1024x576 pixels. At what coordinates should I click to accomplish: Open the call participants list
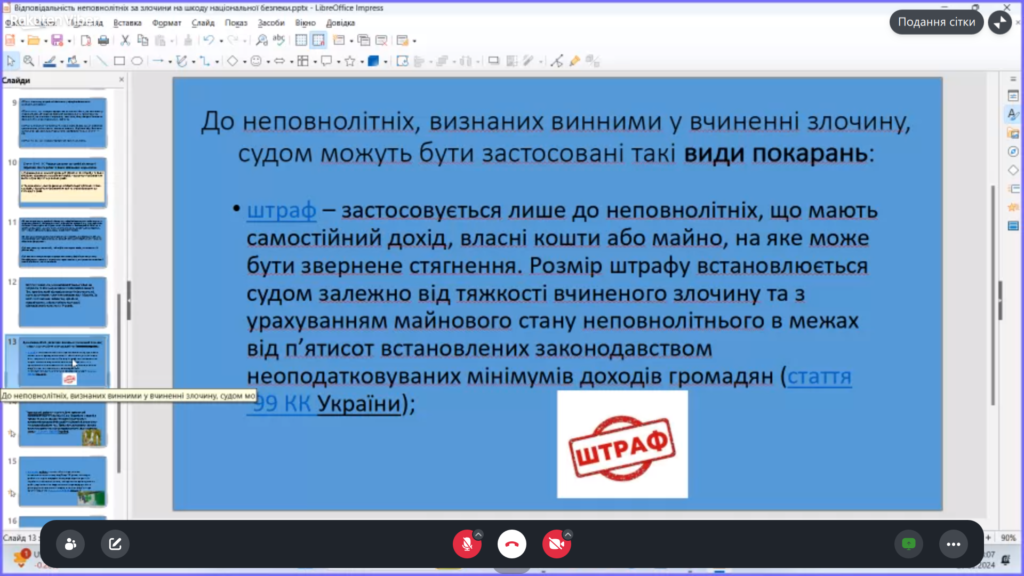click(x=71, y=543)
